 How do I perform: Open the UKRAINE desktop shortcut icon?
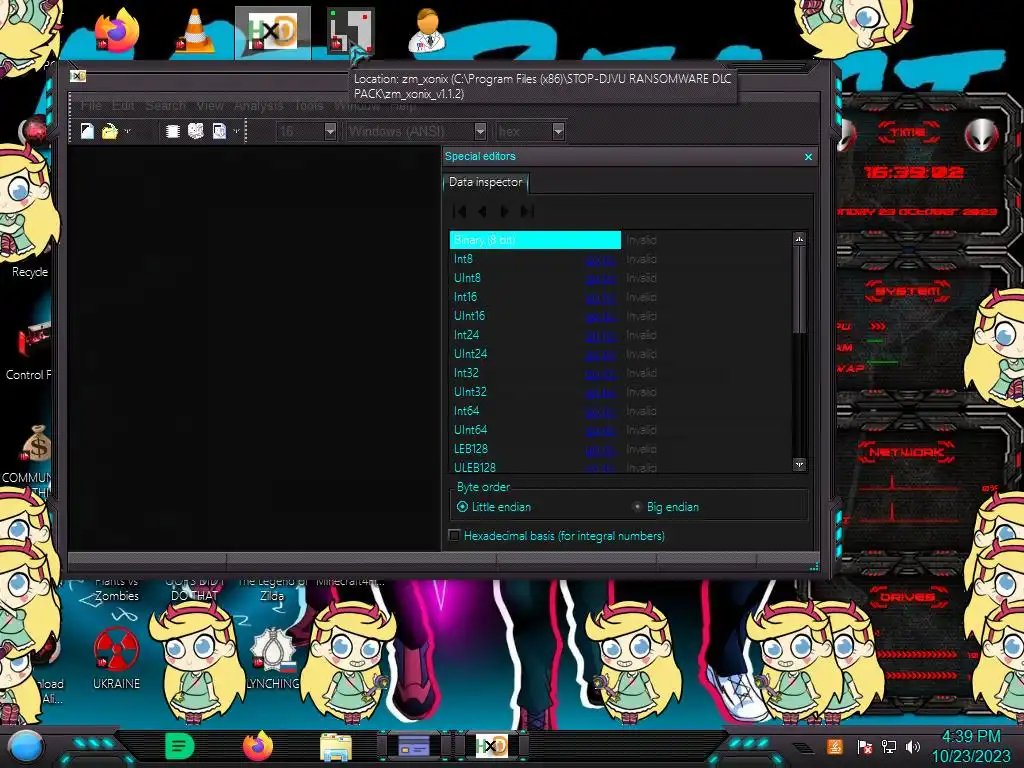pyautogui.click(x=116, y=658)
